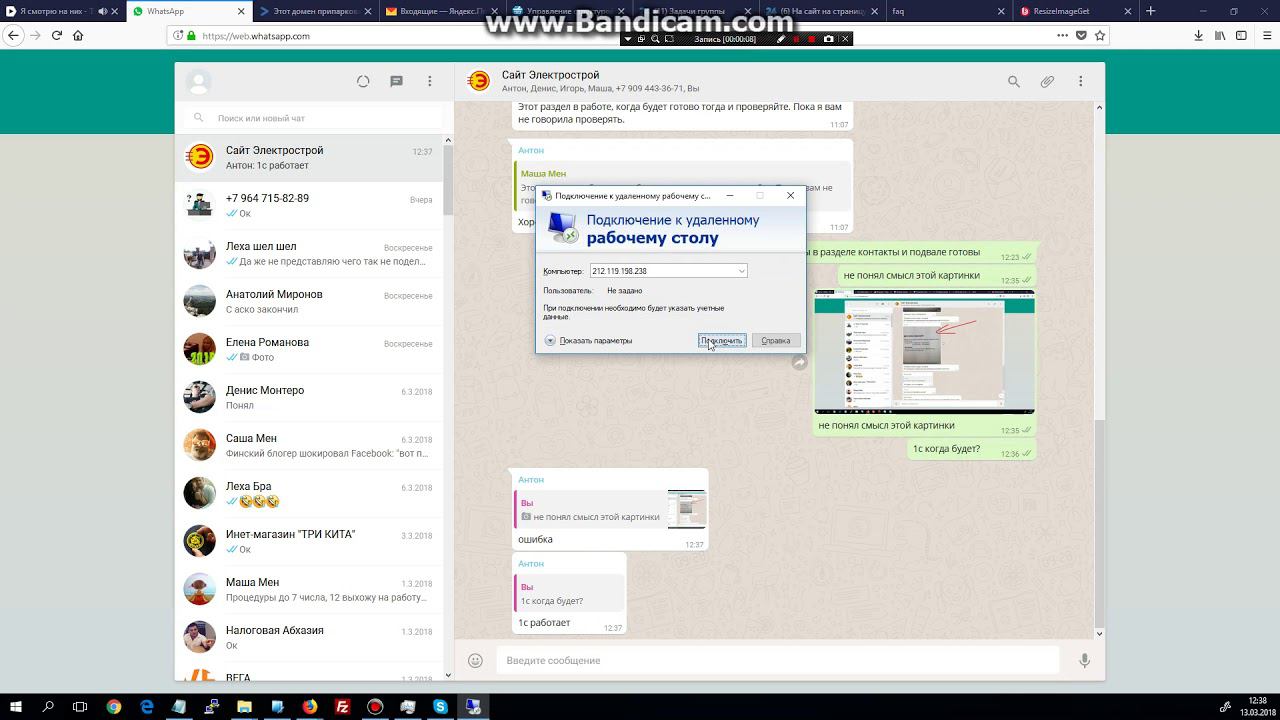Viewport: 1280px width, 720px height.
Task: Switch to Этот домен припаркован tab
Action: 316,11
